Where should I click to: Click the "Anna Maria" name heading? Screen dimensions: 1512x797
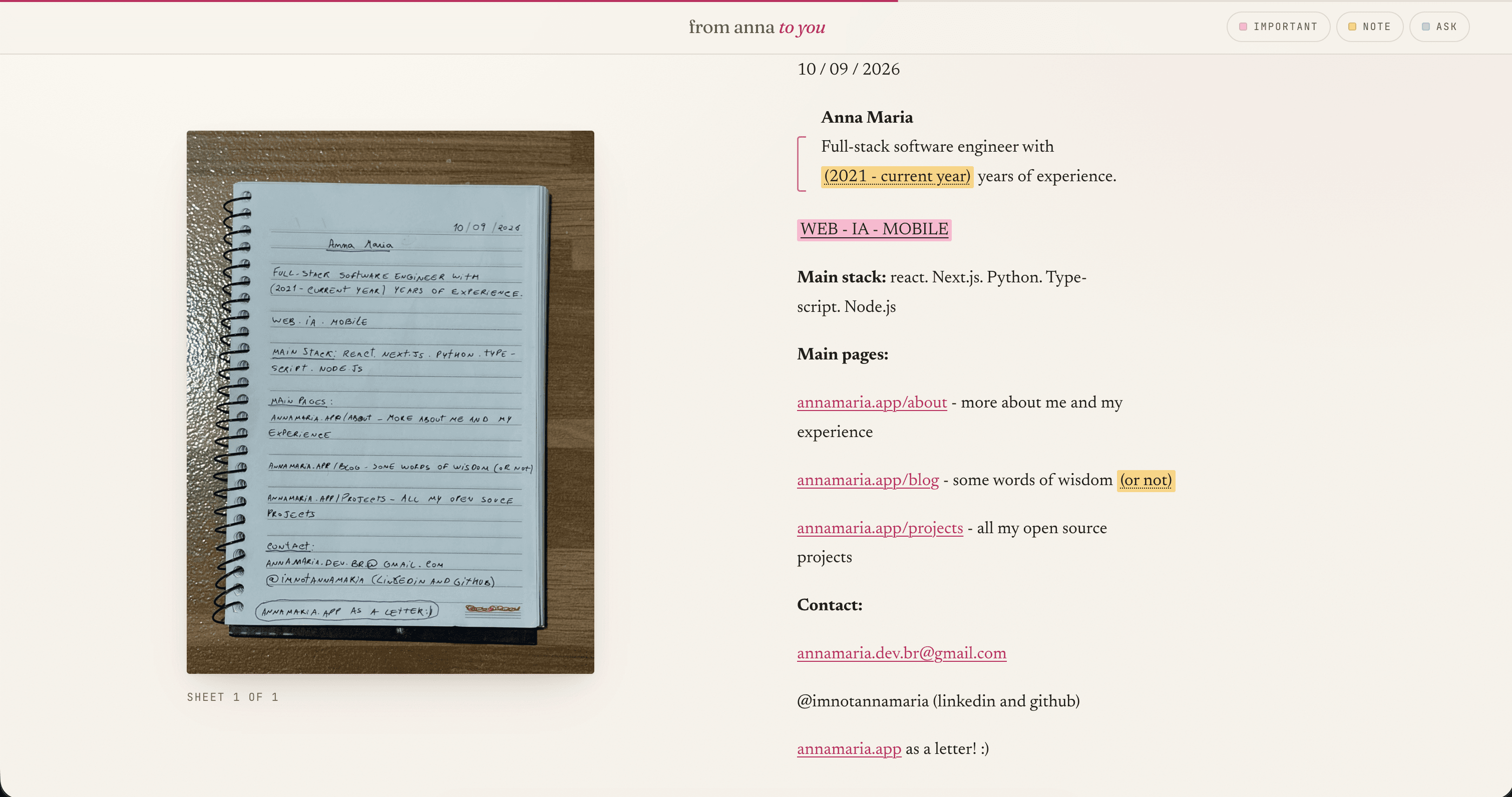[867, 117]
